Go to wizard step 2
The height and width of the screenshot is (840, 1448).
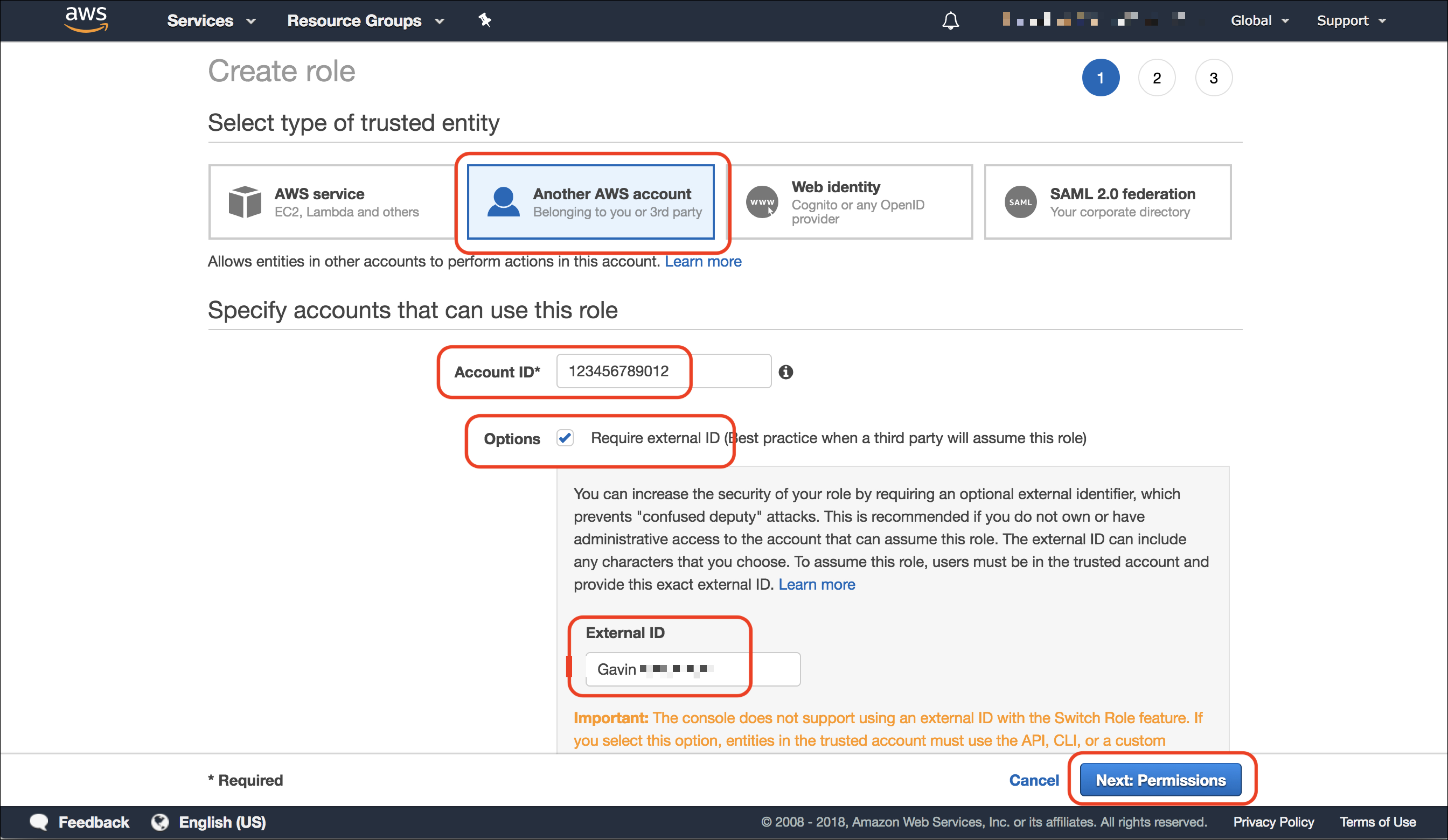pyautogui.click(x=1157, y=78)
